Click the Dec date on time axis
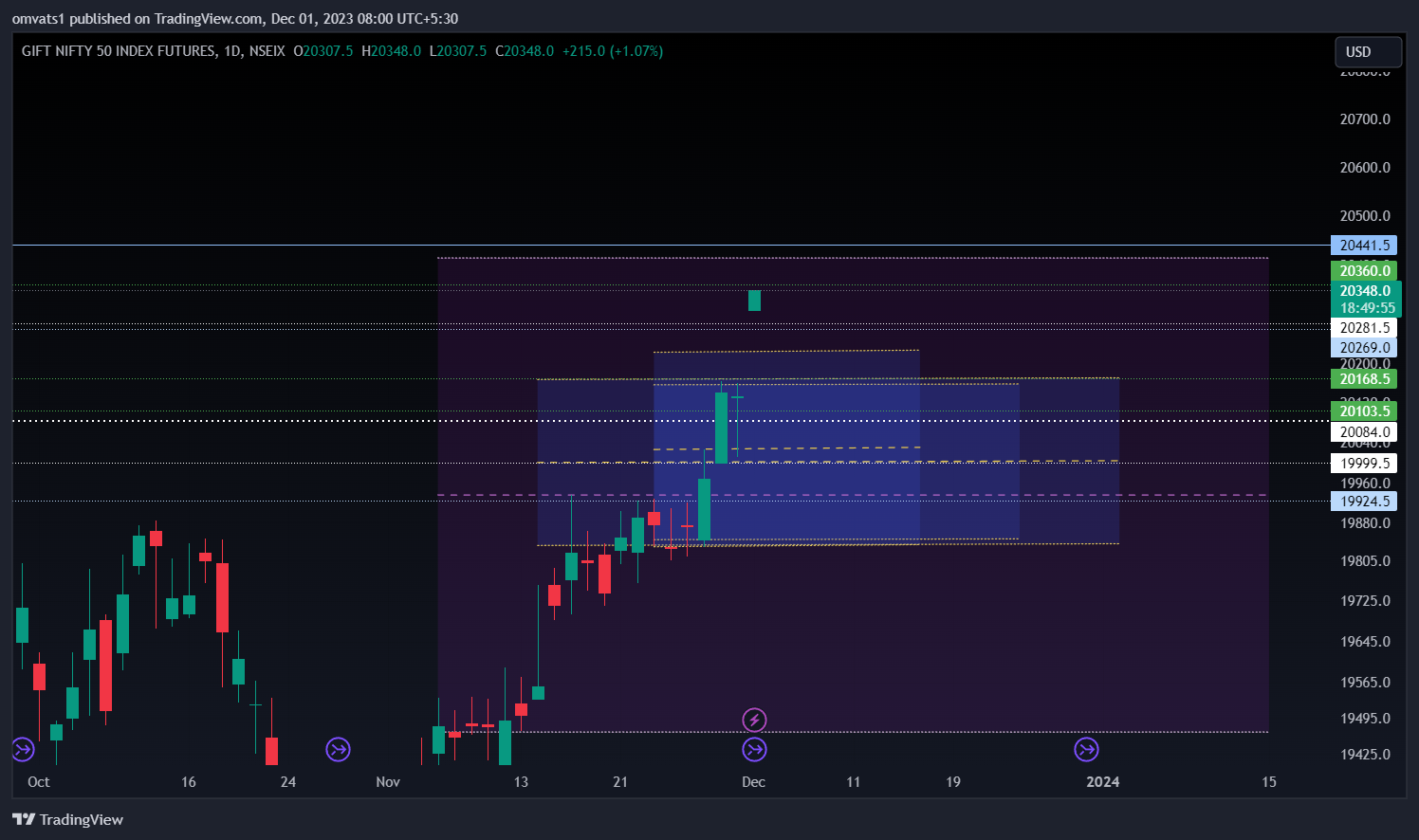 coord(753,782)
